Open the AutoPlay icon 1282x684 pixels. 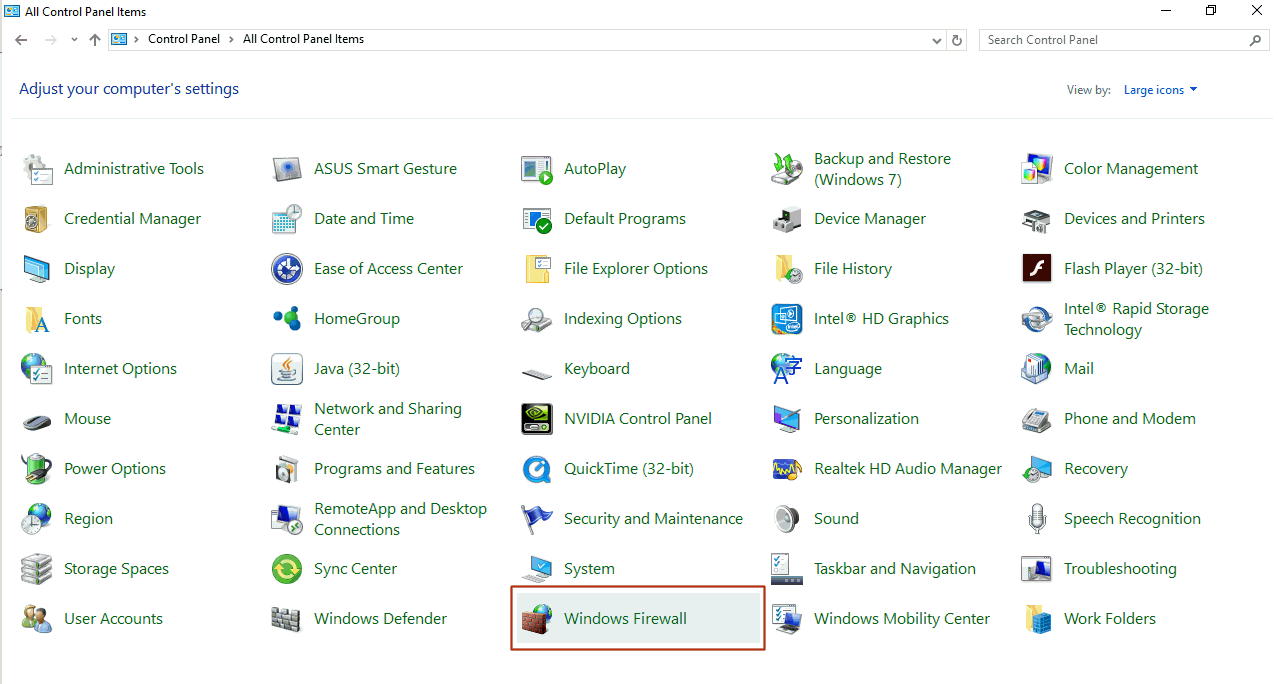point(537,169)
